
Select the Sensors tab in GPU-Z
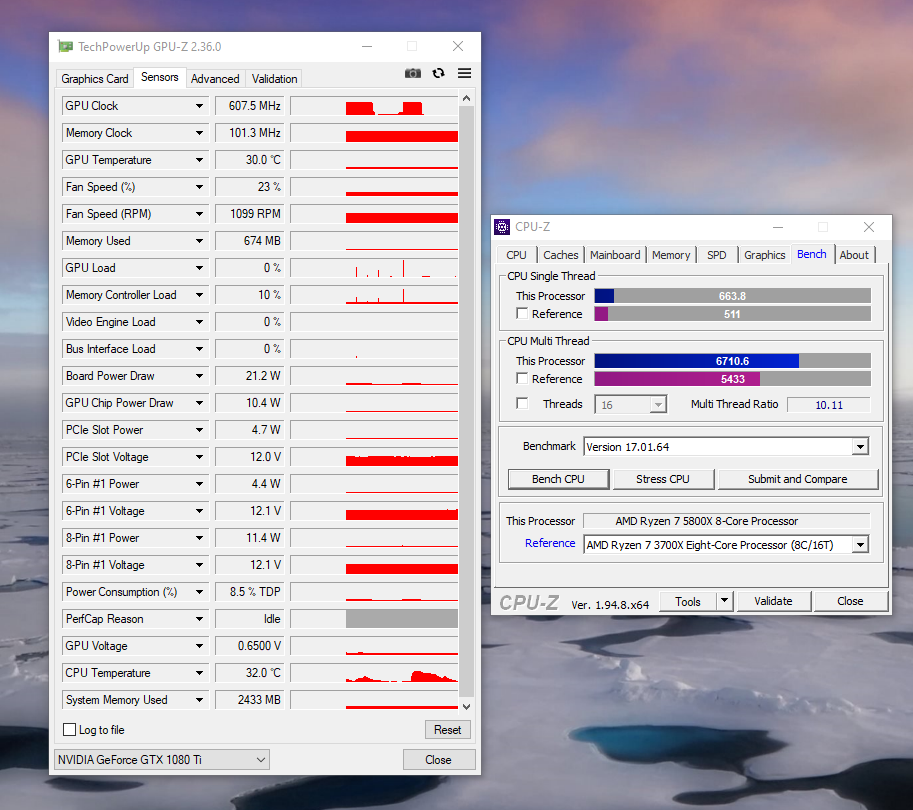[160, 77]
